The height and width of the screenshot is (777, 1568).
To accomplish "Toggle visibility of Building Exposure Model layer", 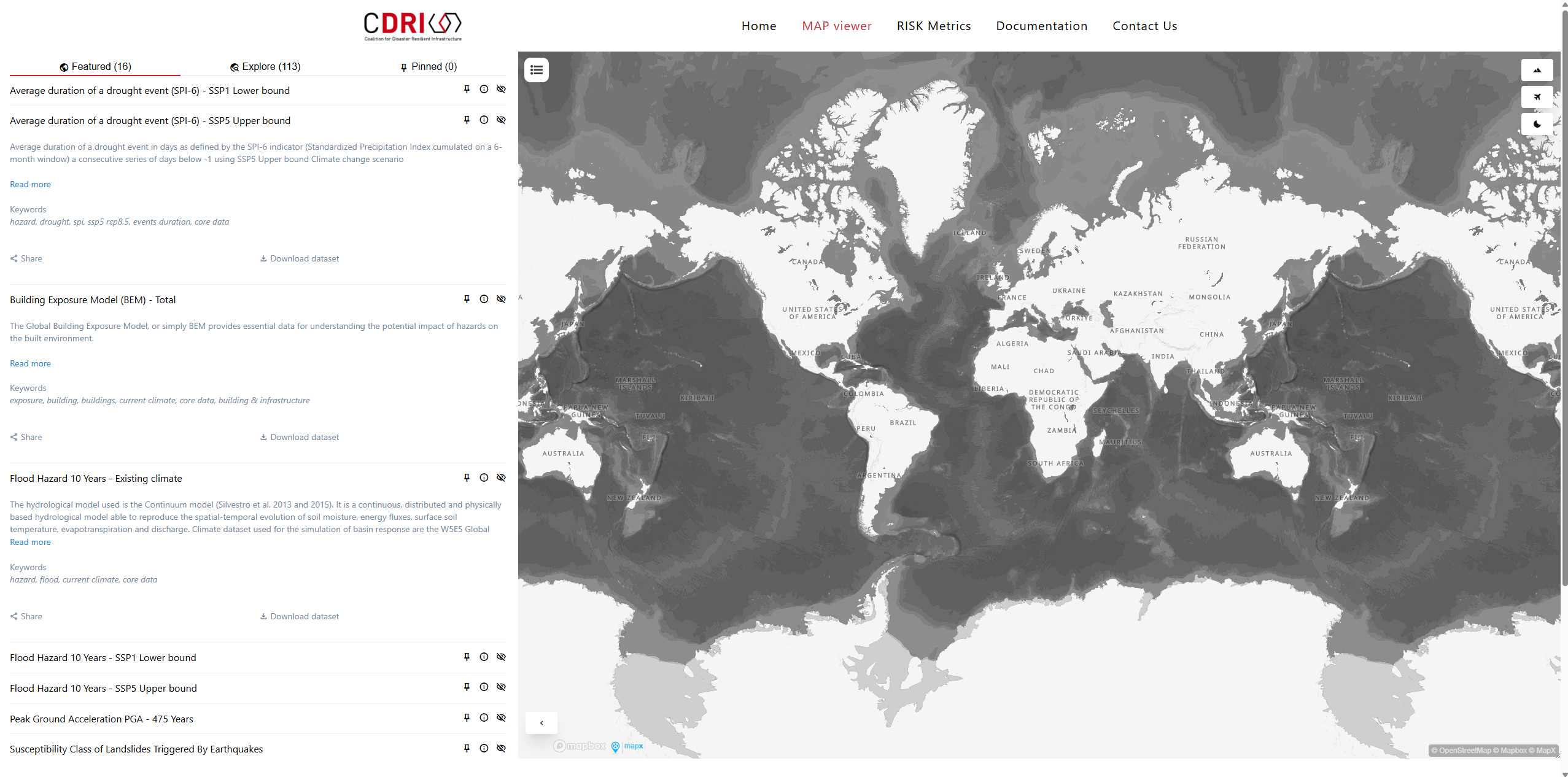I will (x=501, y=300).
